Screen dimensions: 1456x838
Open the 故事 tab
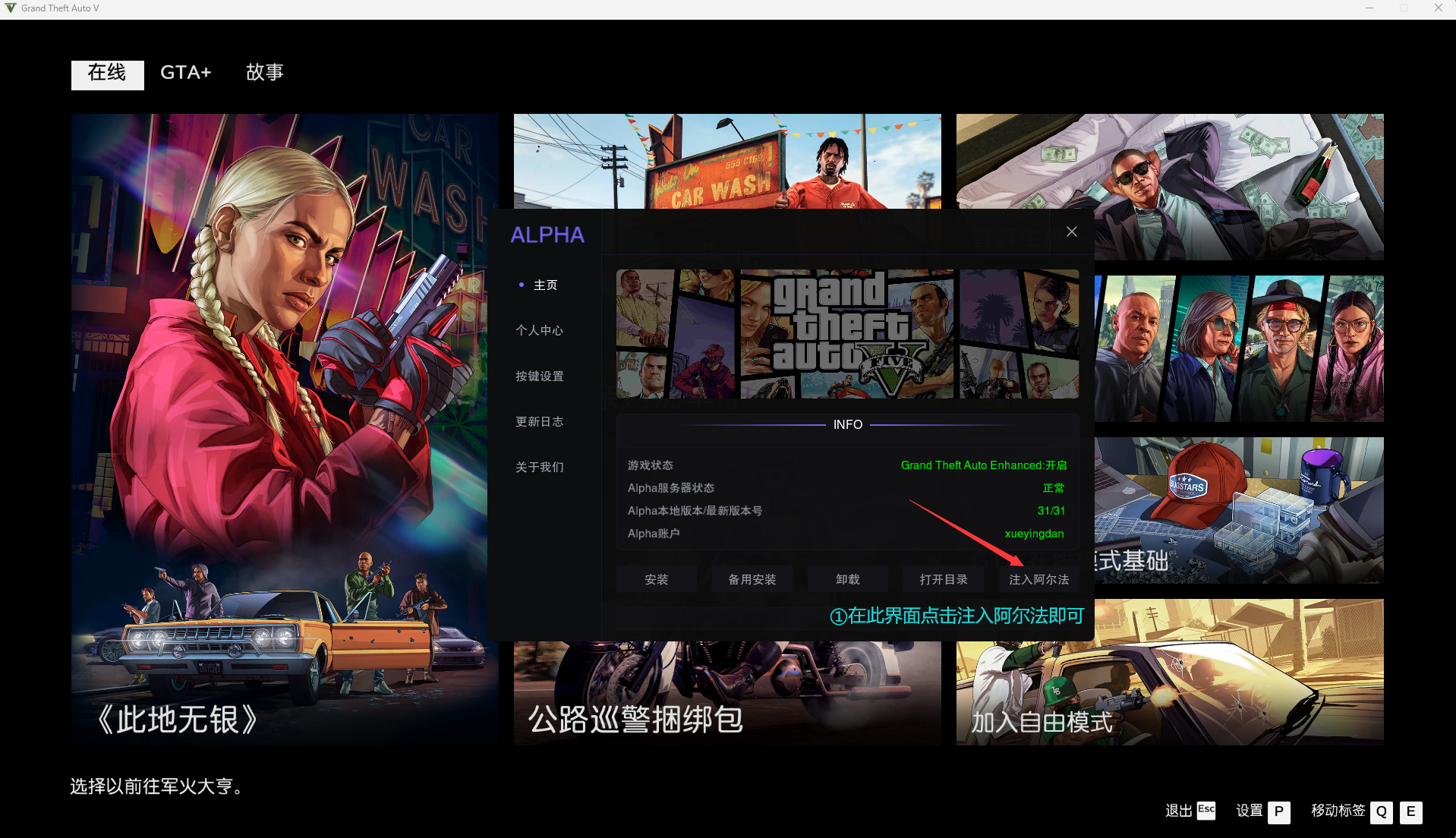tap(264, 73)
